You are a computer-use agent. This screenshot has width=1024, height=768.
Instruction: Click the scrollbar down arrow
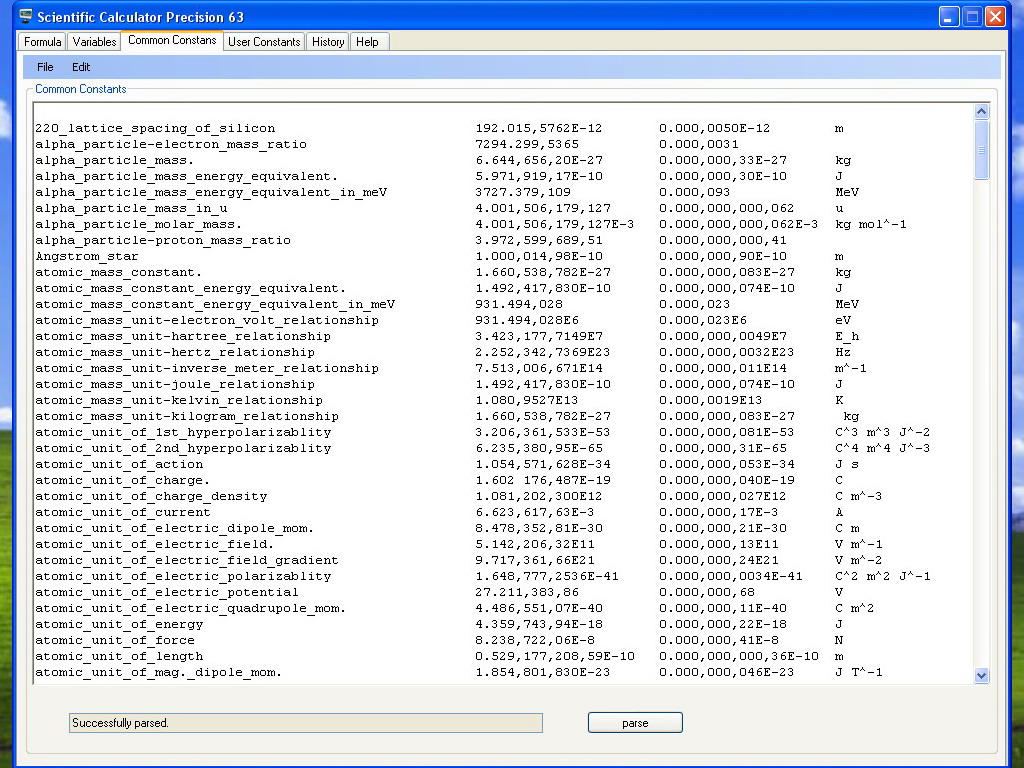coord(981,675)
